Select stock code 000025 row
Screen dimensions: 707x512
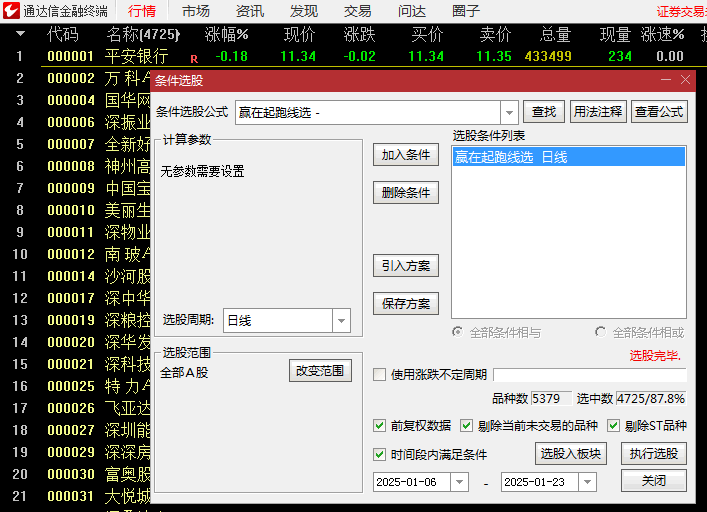point(71,386)
